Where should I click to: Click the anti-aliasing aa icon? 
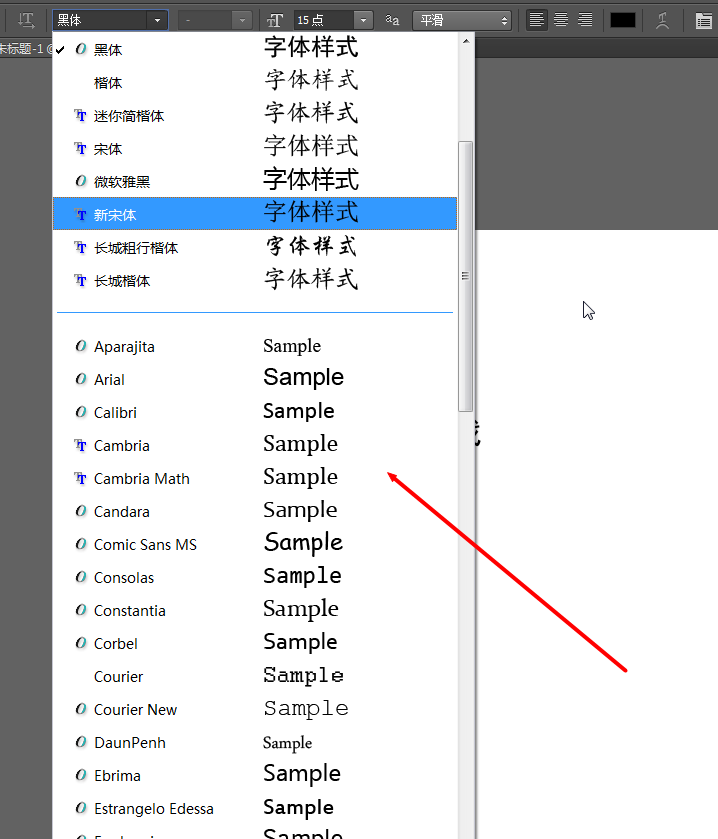click(392, 20)
